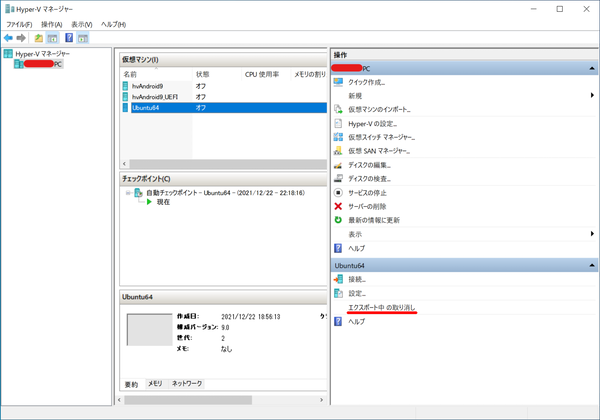This screenshot has height=420, width=600.
Task: Click the 接続 action link
Action: pyautogui.click(x=357, y=280)
